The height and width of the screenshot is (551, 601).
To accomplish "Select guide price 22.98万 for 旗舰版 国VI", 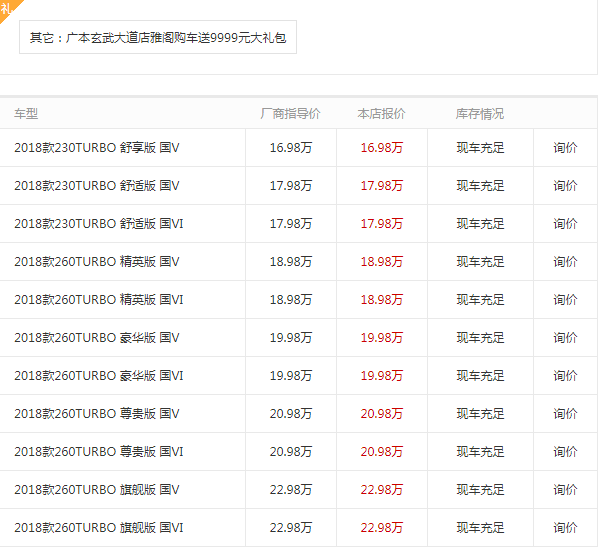I will point(291,528).
